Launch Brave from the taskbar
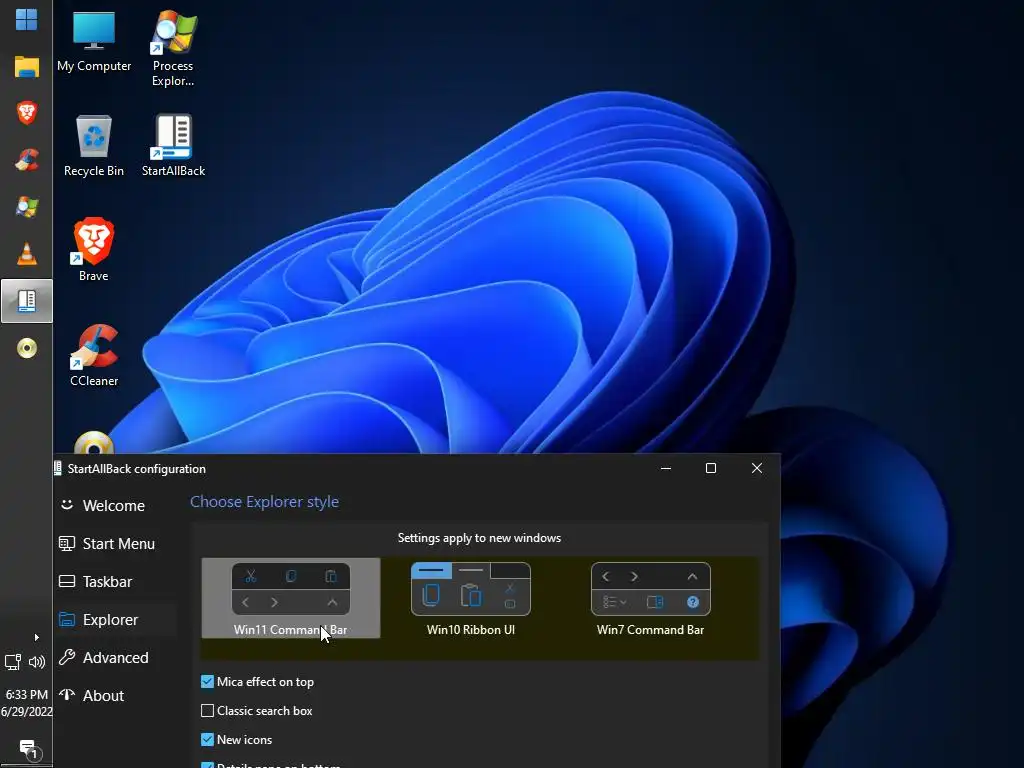 click(x=26, y=112)
